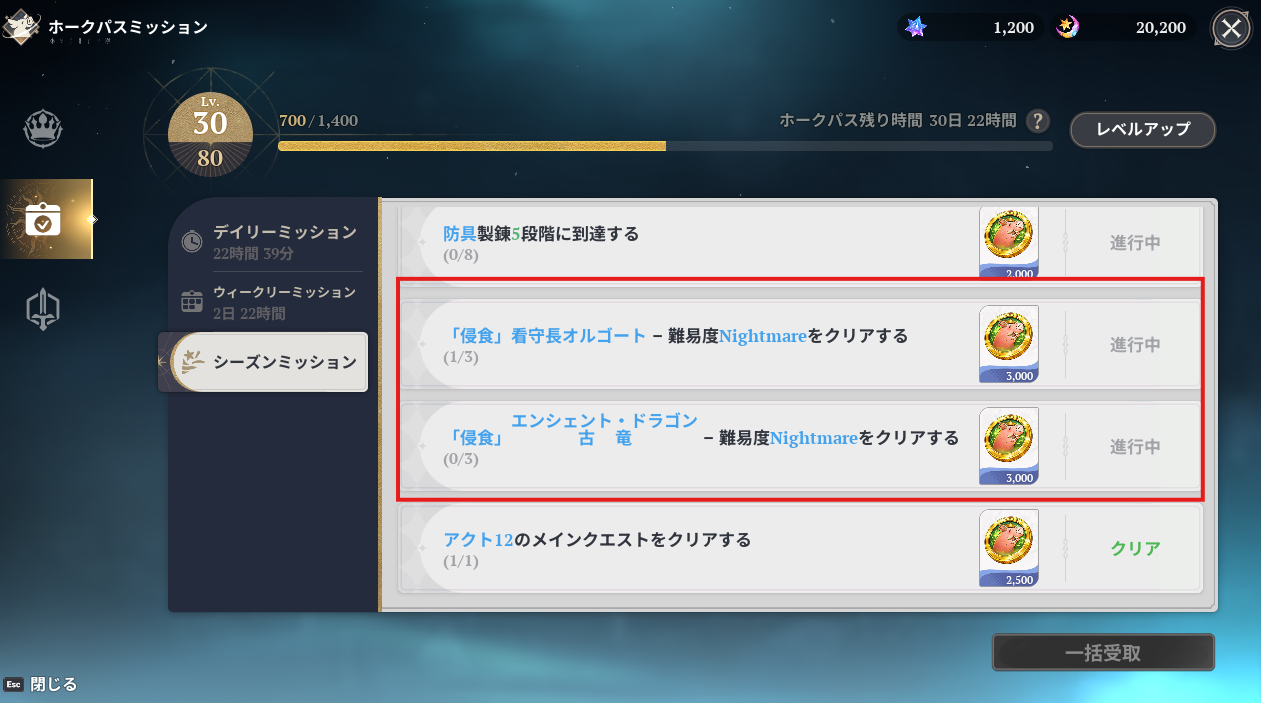Screen dimensions: 1261x703
Task: Open the crown icon in left sidebar
Action: (43, 129)
